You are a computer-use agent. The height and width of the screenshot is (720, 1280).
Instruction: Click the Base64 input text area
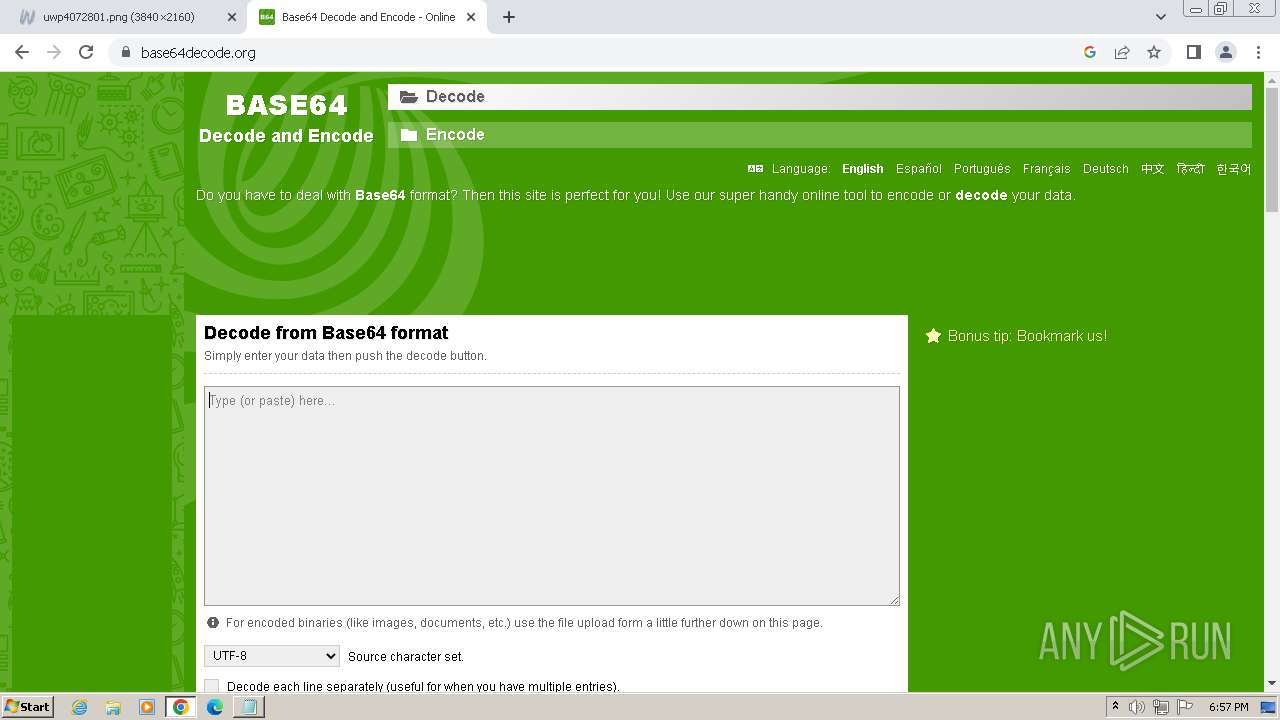(552, 496)
